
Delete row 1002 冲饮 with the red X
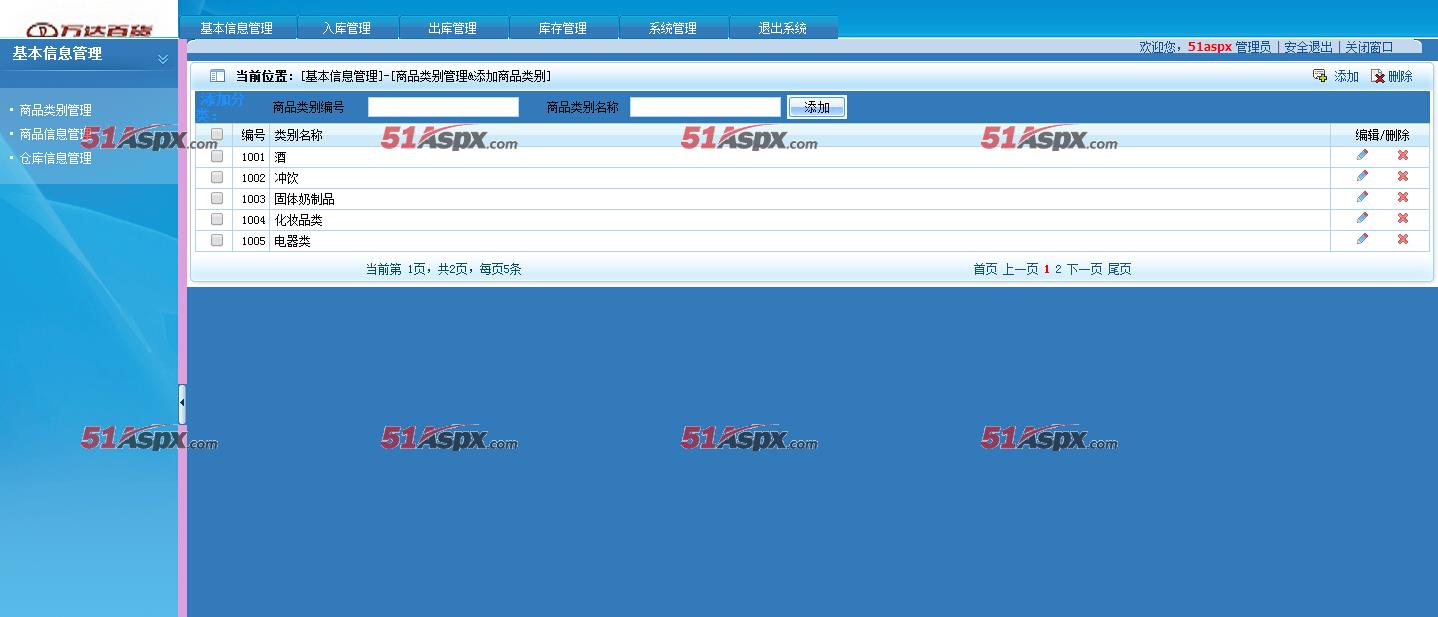tap(1403, 176)
